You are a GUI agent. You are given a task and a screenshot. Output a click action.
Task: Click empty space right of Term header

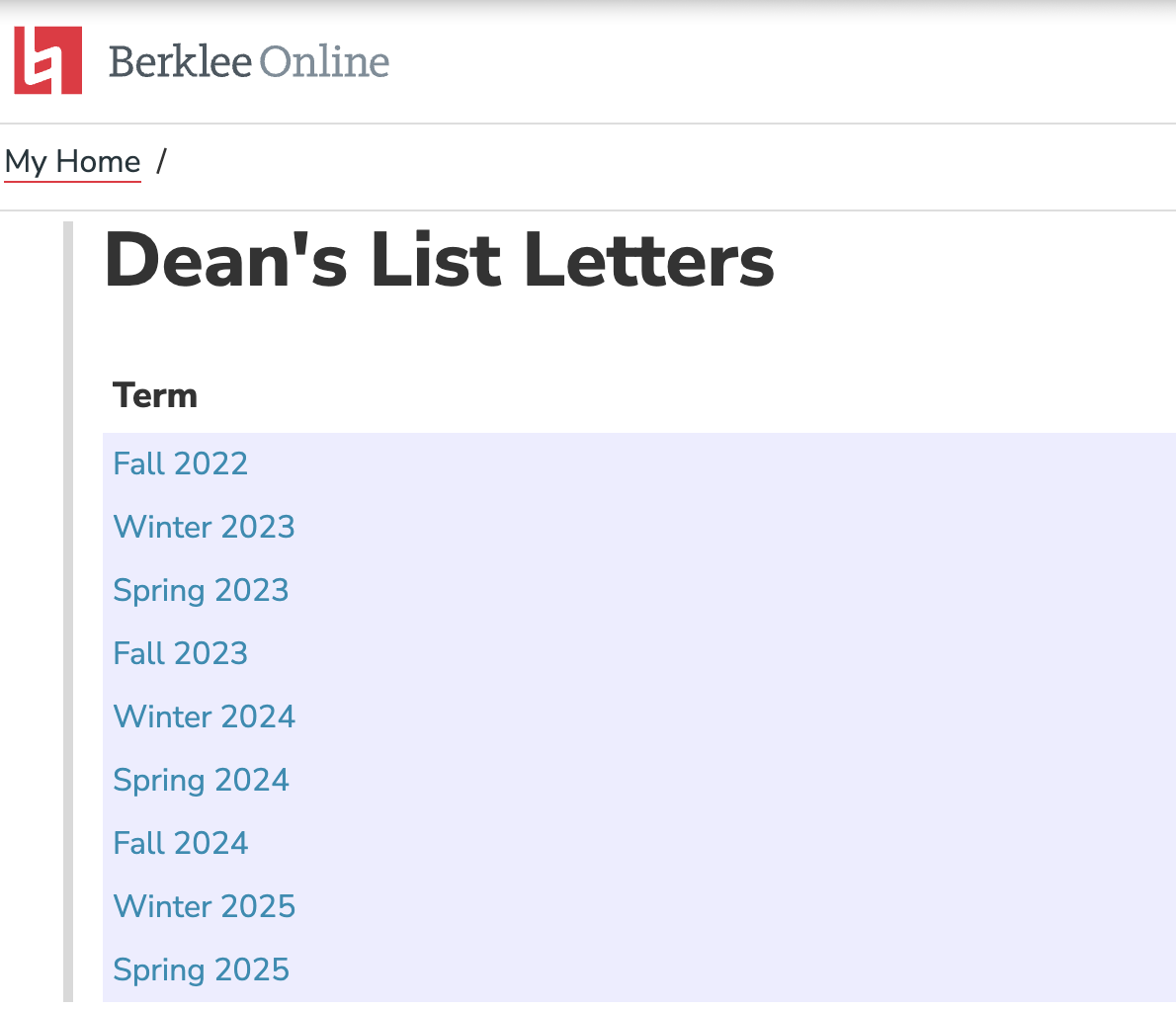692,395
